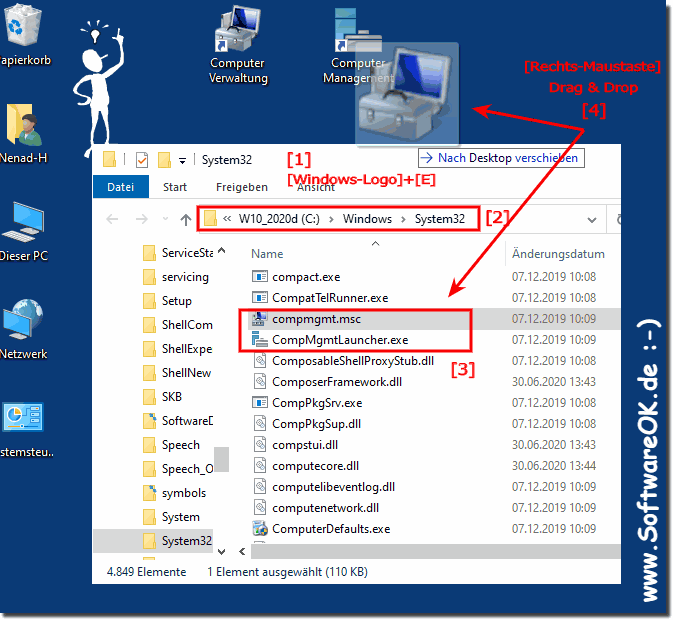Select the SKB folder in tree

tap(162, 397)
